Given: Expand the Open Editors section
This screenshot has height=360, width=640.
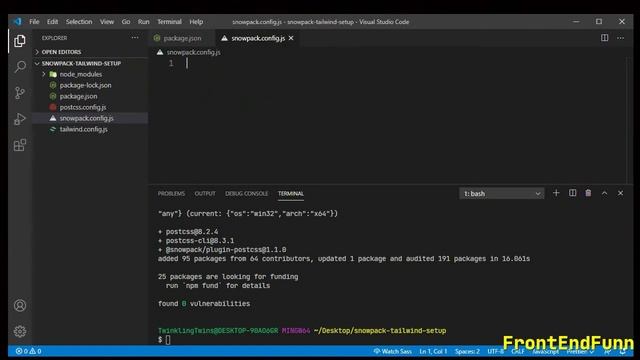Looking at the screenshot, I should pos(61,52).
